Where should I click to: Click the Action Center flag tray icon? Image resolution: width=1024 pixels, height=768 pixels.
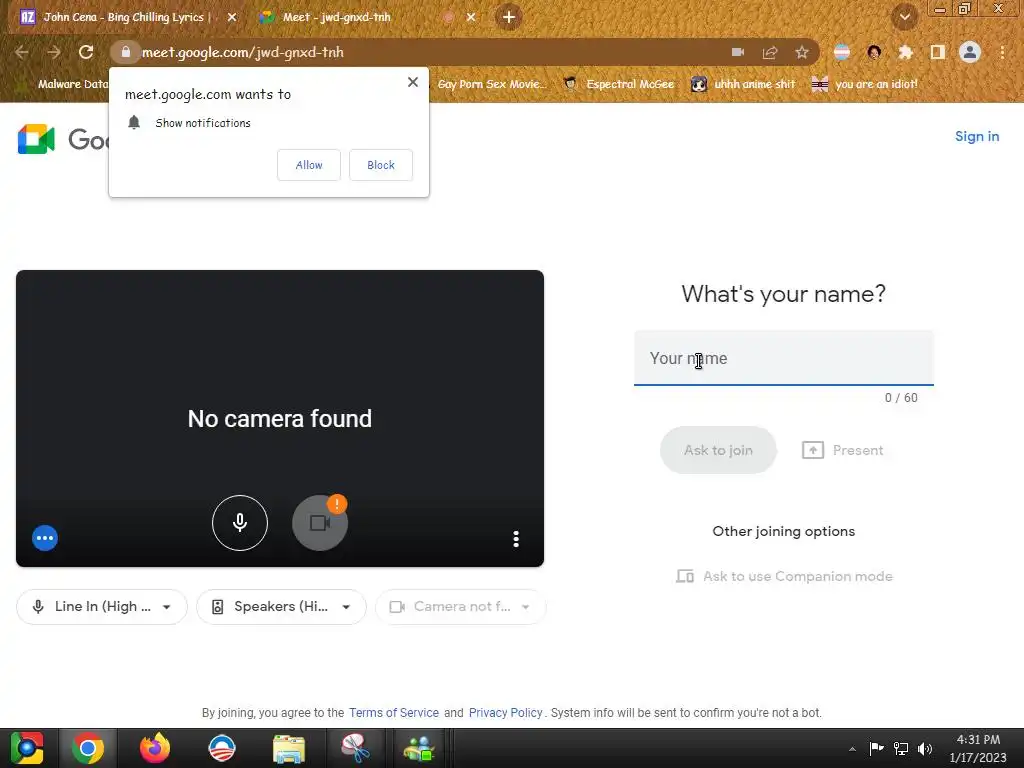[876, 748]
